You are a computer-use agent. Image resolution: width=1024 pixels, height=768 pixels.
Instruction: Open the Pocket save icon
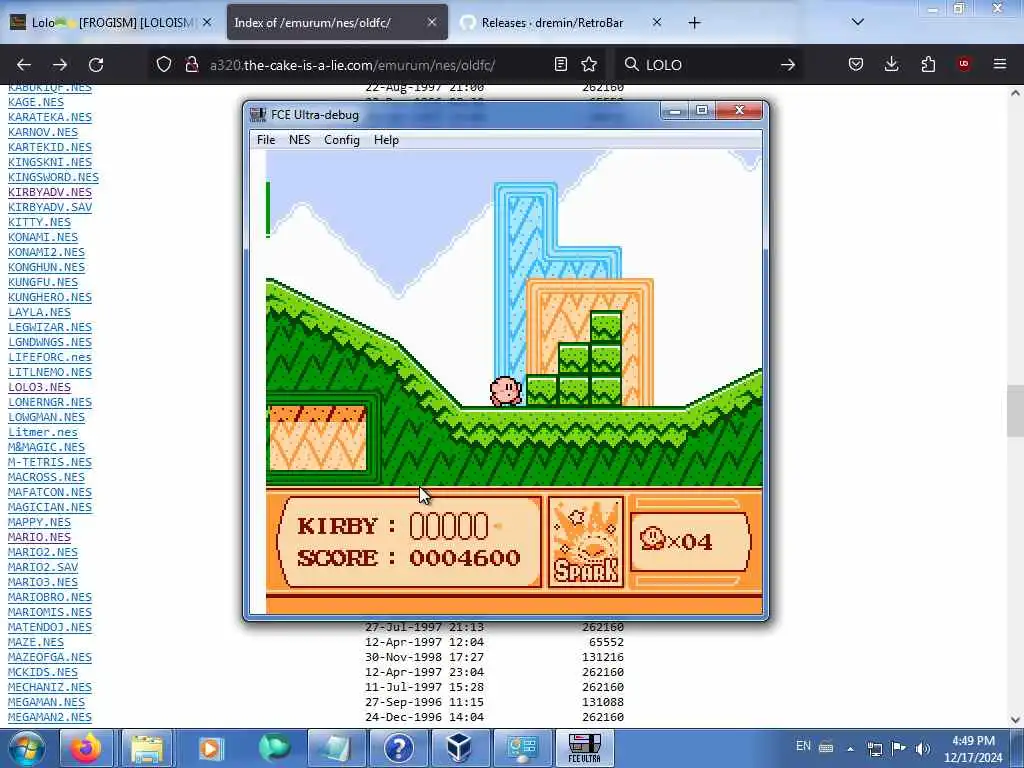(x=856, y=64)
